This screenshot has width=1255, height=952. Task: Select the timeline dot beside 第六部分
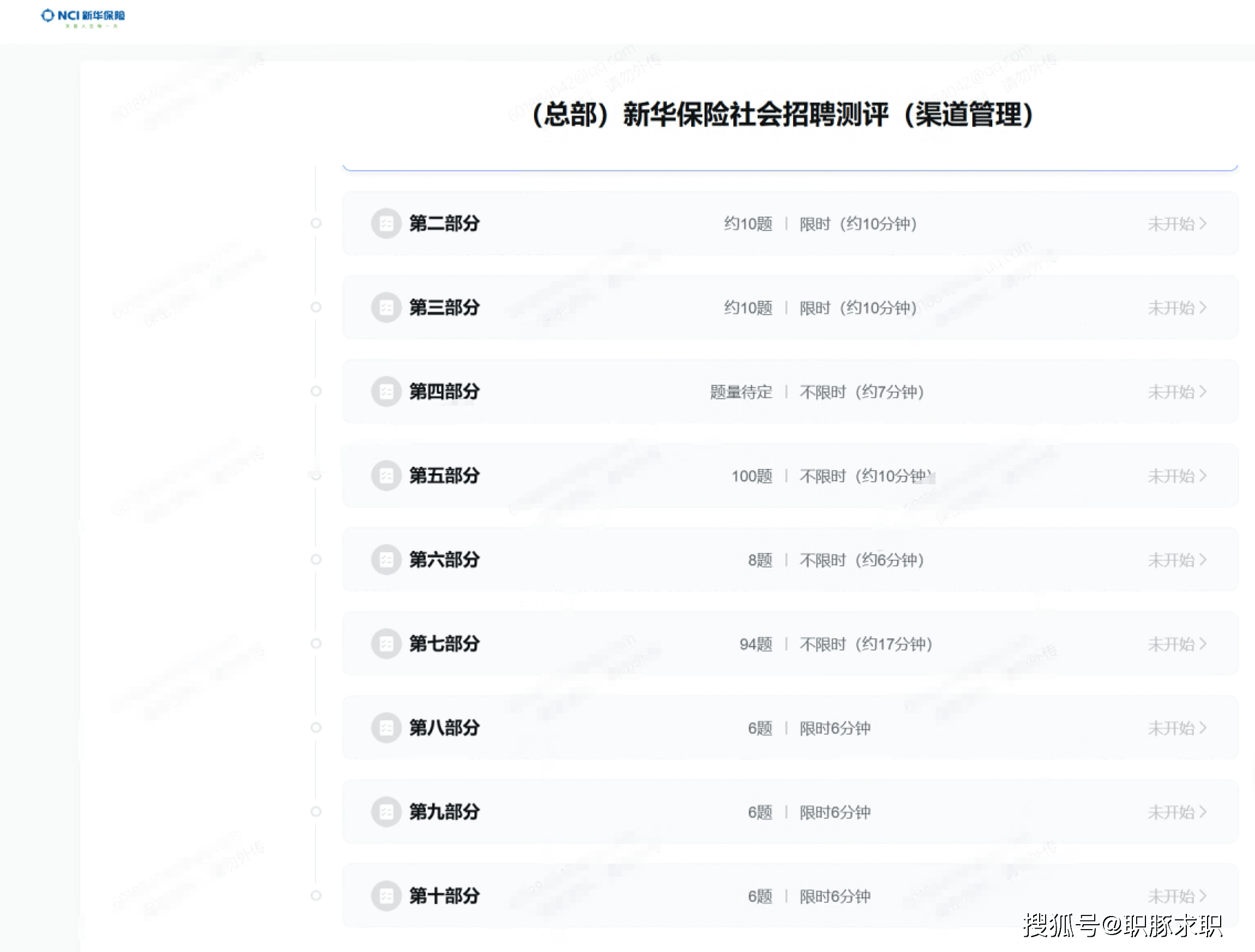316,559
